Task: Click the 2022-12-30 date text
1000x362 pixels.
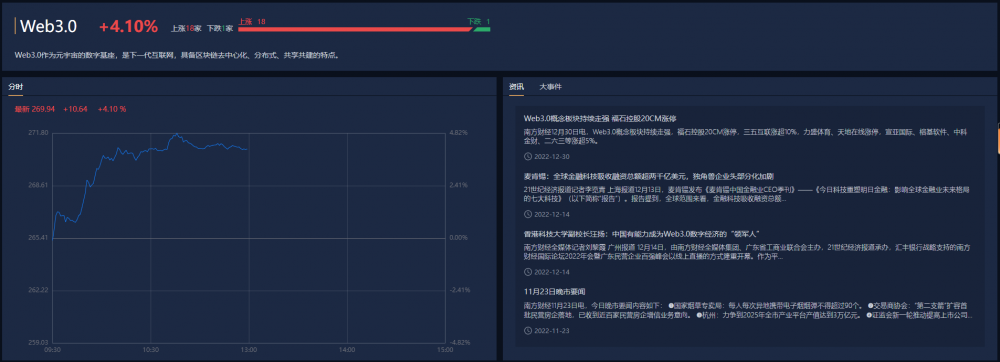Action: click(x=552, y=157)
